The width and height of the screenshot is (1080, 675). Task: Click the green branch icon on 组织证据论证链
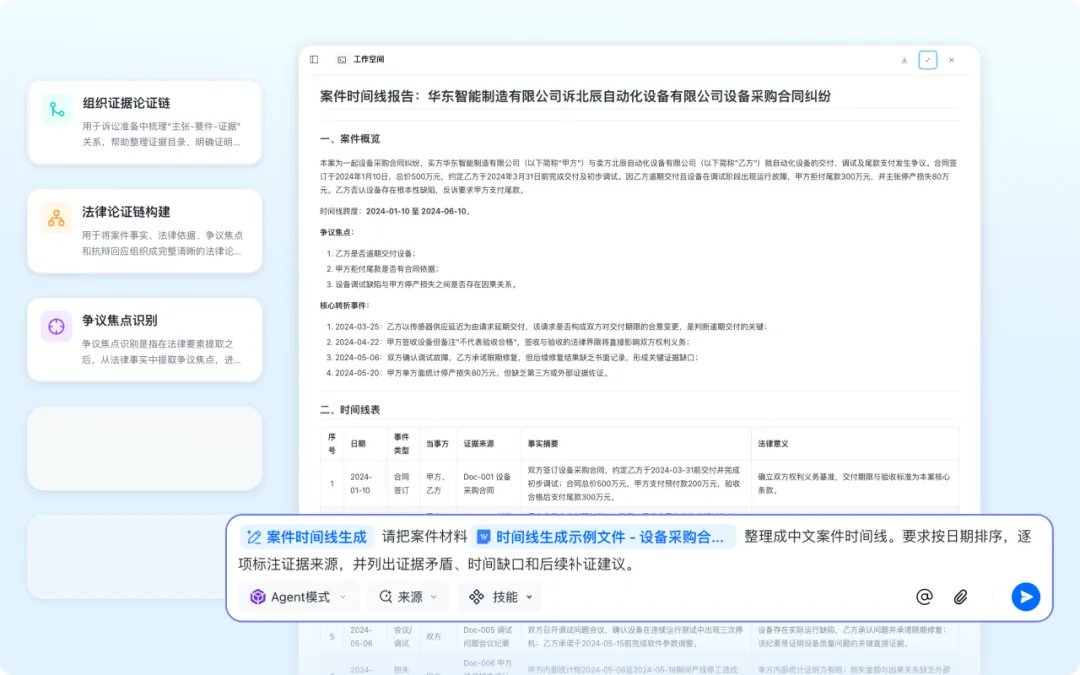(56, 110)
